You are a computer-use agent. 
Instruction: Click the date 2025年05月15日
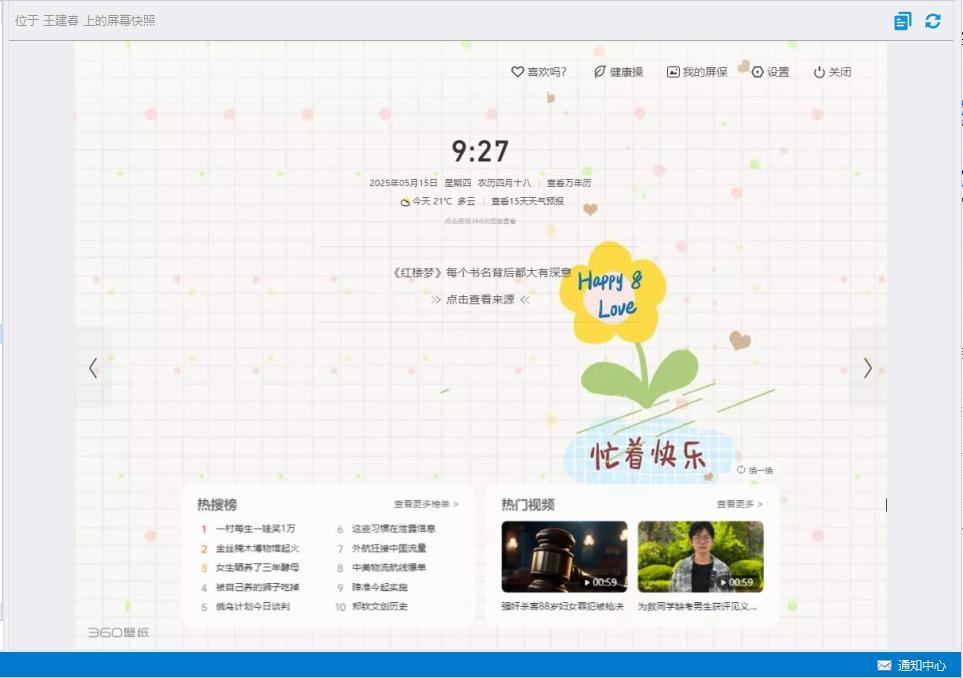click(x=403, y=183)
